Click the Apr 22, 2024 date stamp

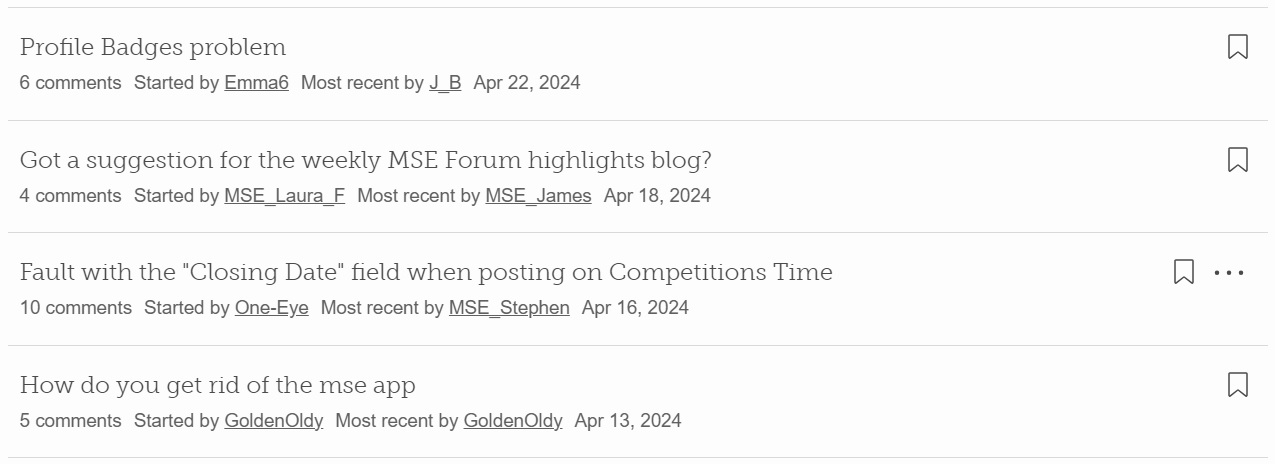pyautogui.click(x=527, y=83)
